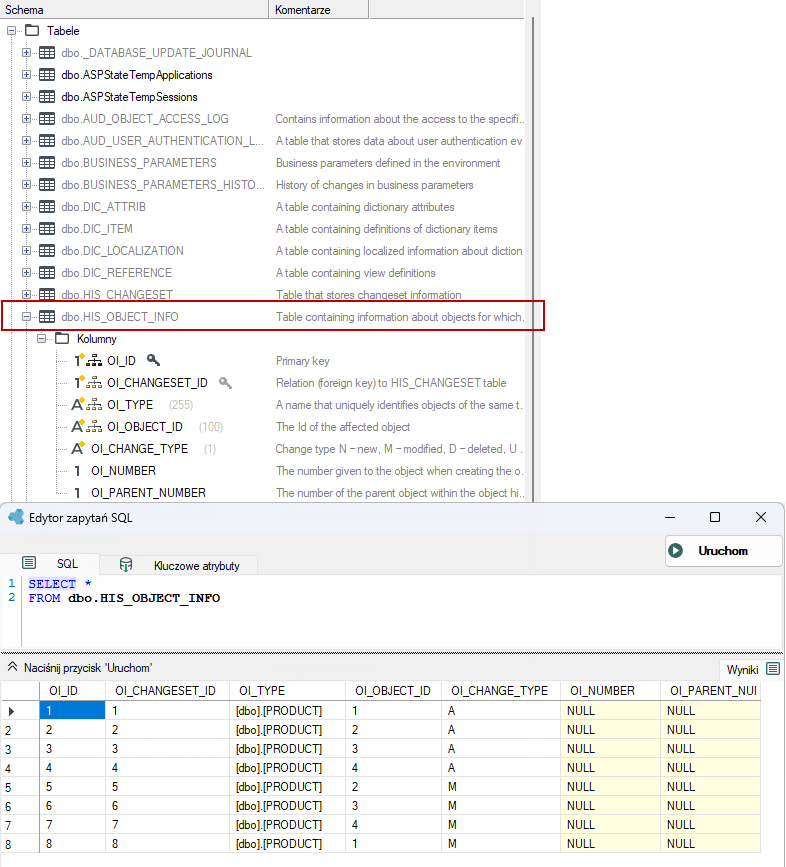The image size is (786, 867).
Task: Expand dbo.DIC_LOCALIZATION table node
Action: (x=26, y=250)
